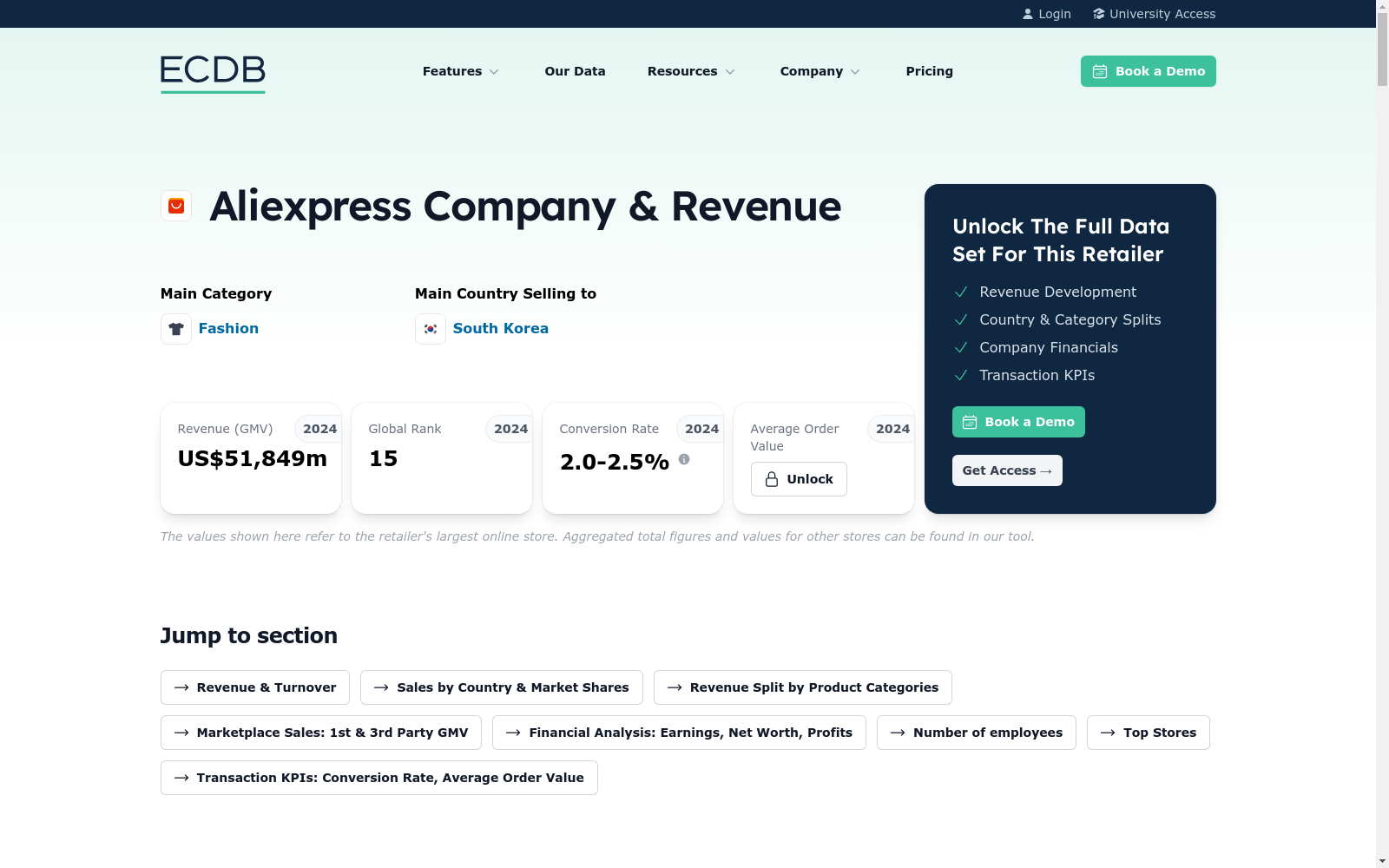Jump to Top Stores section
The width and height of the screenshot is (1389, 868).
(1149, 733)
